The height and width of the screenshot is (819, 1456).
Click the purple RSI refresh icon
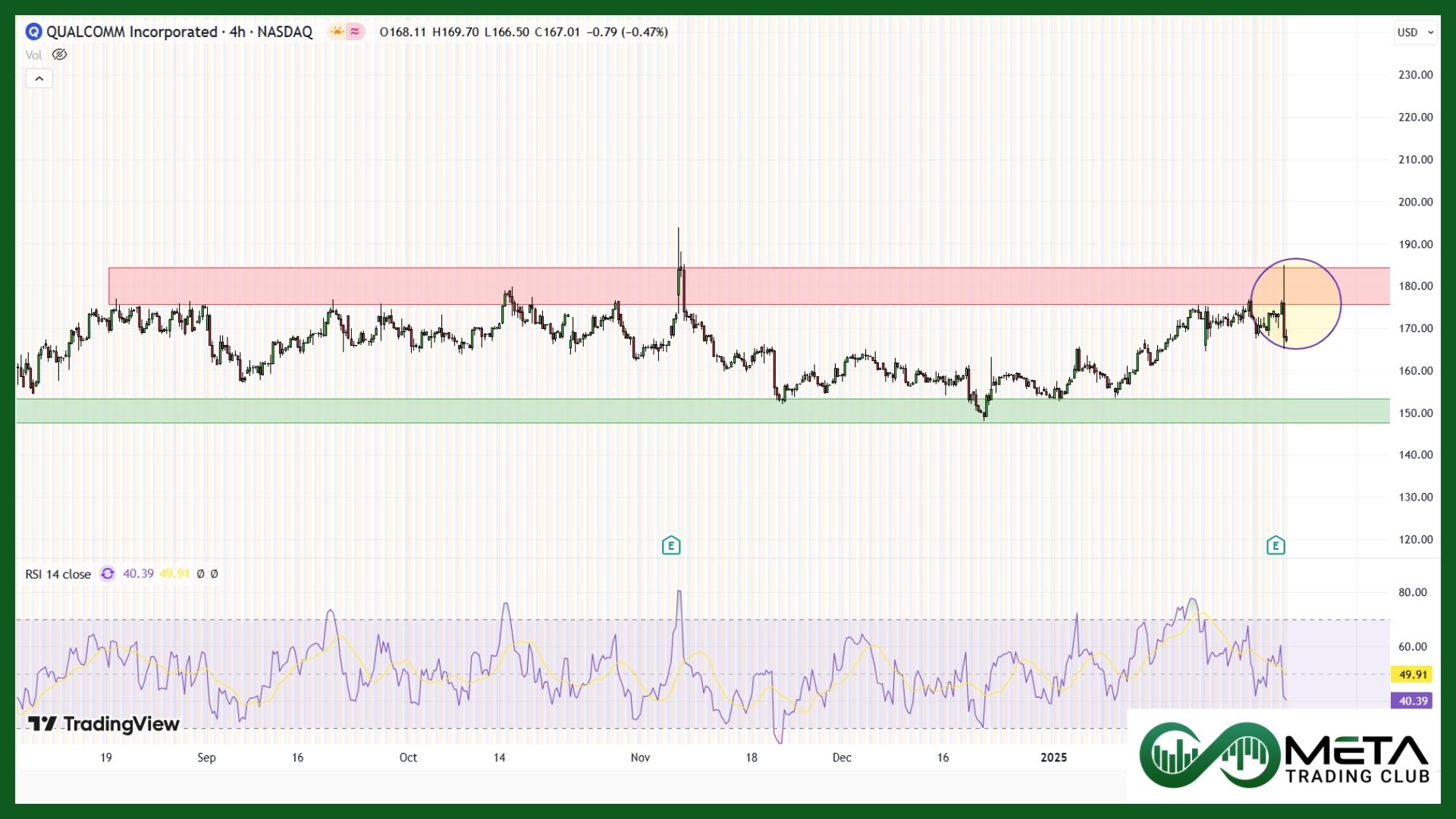tap(108, 574)
